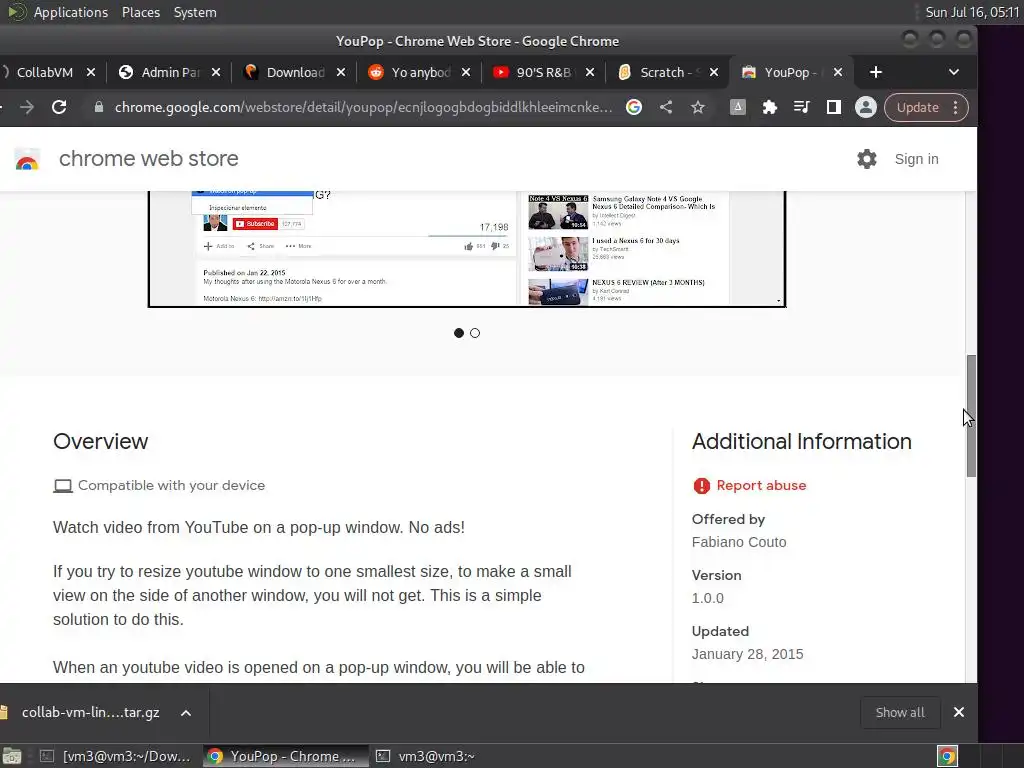
Task: Open Chrome Web Store settings gear
Action: pos(867,159)
